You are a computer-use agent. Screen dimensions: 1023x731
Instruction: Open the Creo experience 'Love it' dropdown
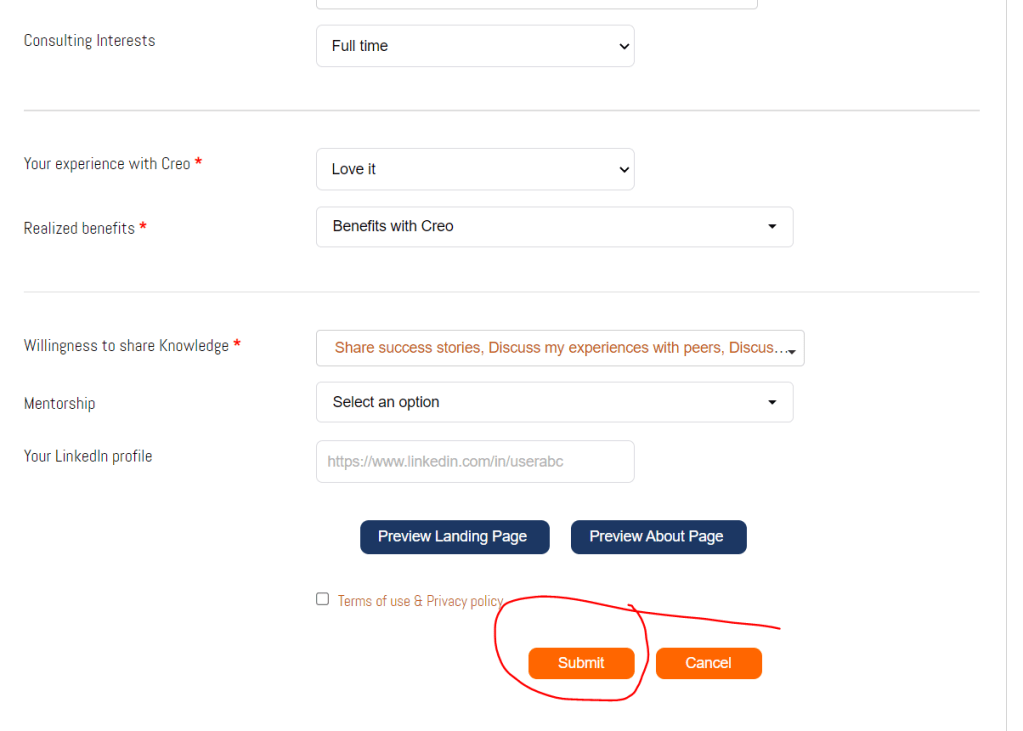(x=475, y=169)
